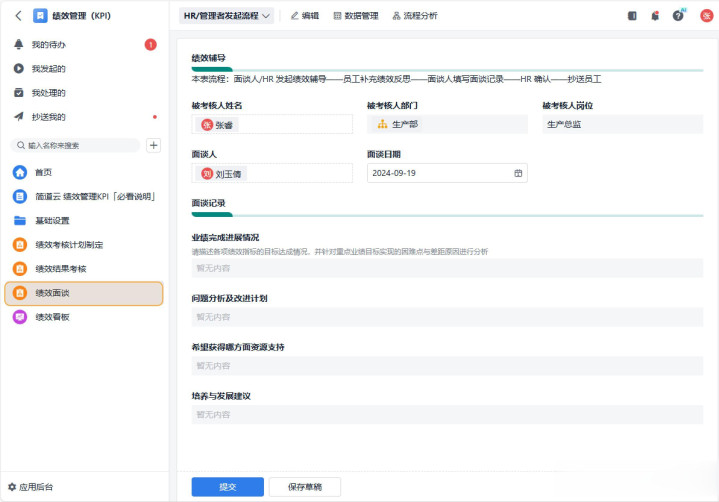Click the plus icon beside sidebar search

click(x=153, y=145)
